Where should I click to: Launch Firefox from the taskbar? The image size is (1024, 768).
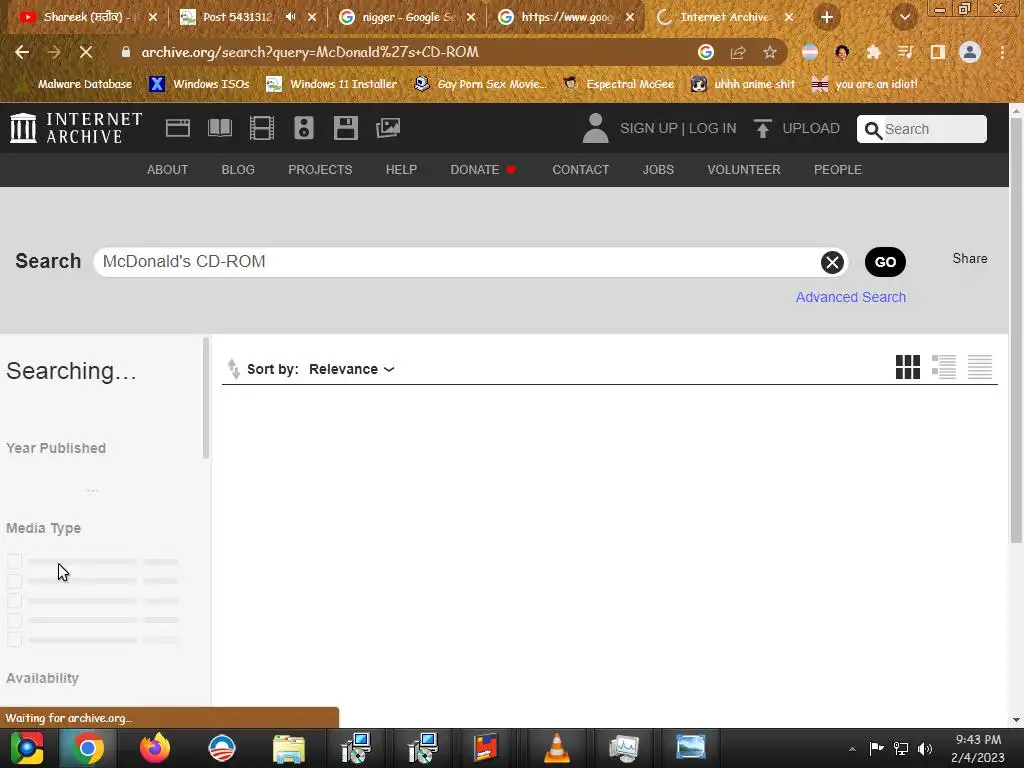tap(155, 748)
